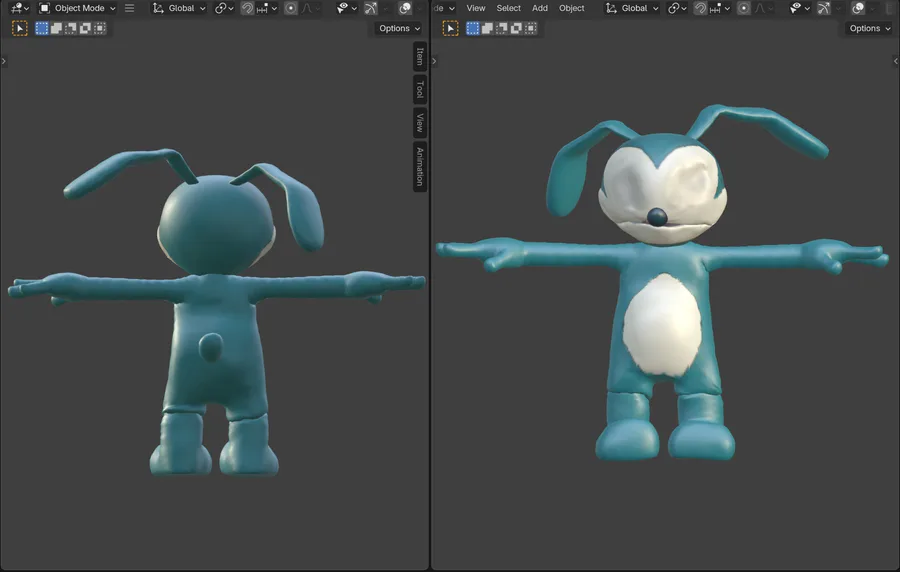Screen dimensions: 900x572
Task: Click proportional falloff curve icon, right viewport
Action: point(760,8)
